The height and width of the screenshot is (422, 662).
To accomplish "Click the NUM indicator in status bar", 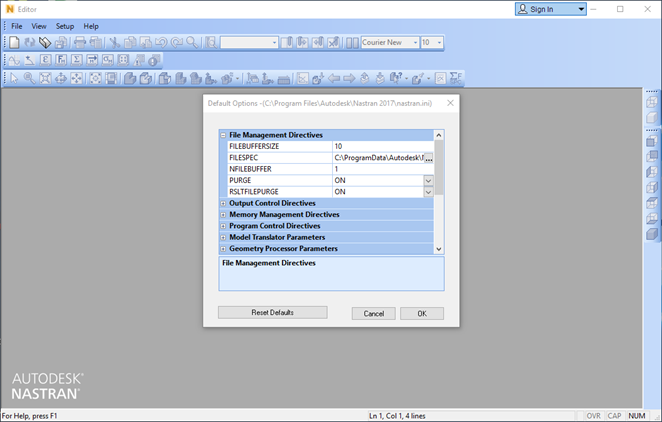I will click(x=637, y=416).
